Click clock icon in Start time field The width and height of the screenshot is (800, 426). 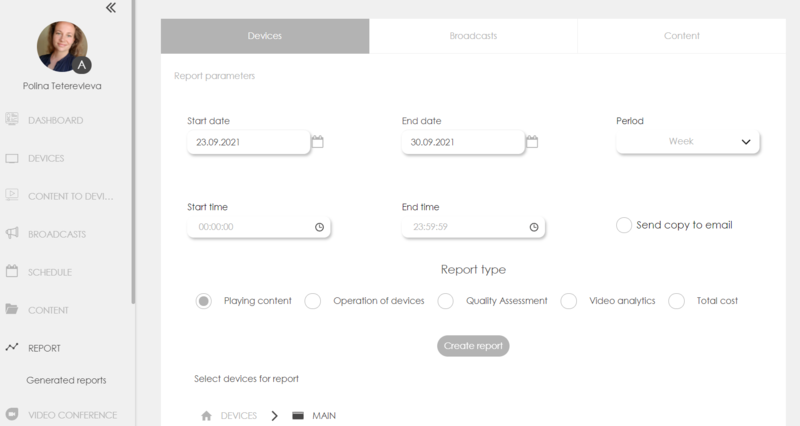coord(319,227)
